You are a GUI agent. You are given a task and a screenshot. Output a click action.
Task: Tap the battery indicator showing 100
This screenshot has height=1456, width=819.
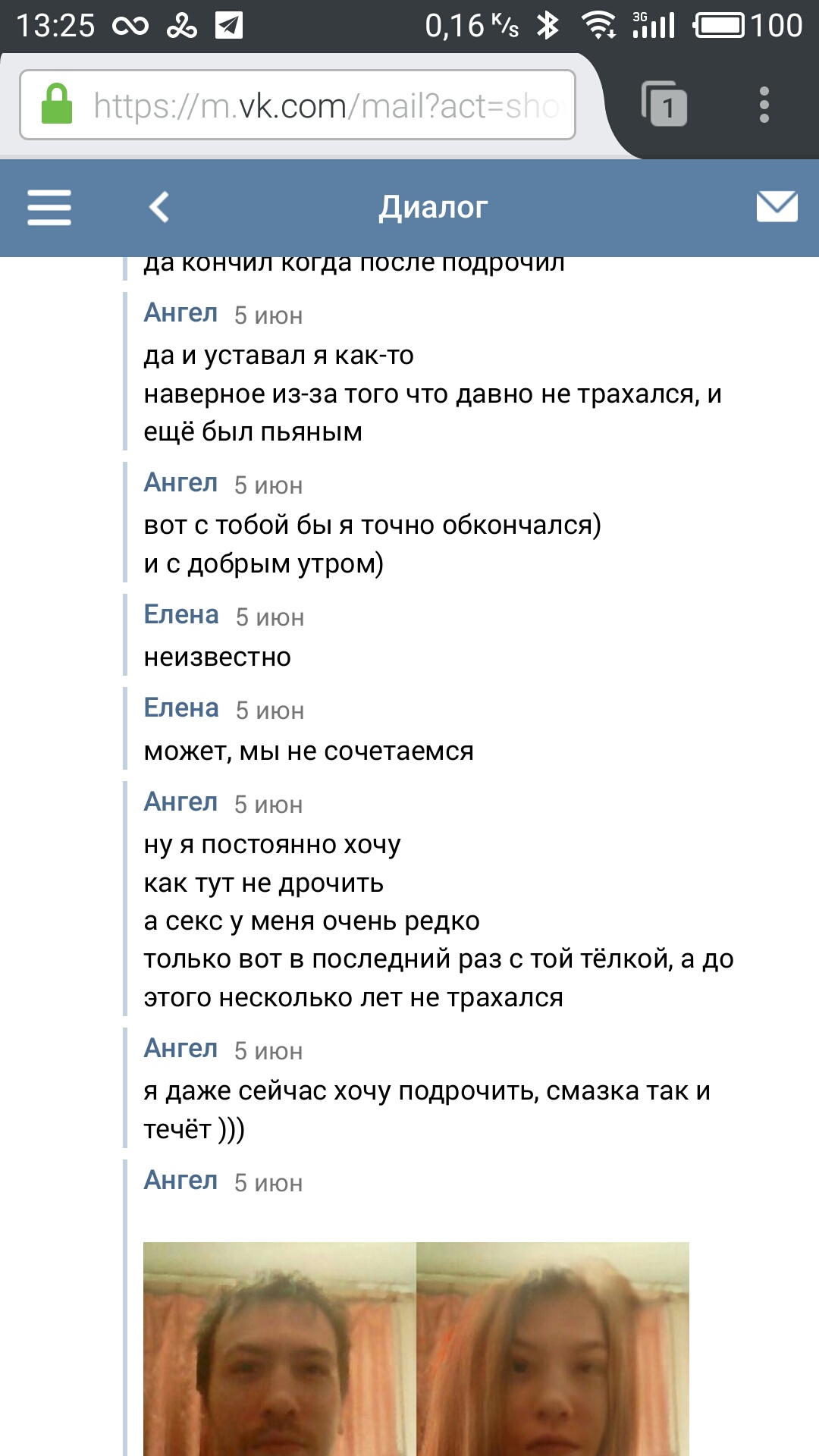[x=748, y=26]
